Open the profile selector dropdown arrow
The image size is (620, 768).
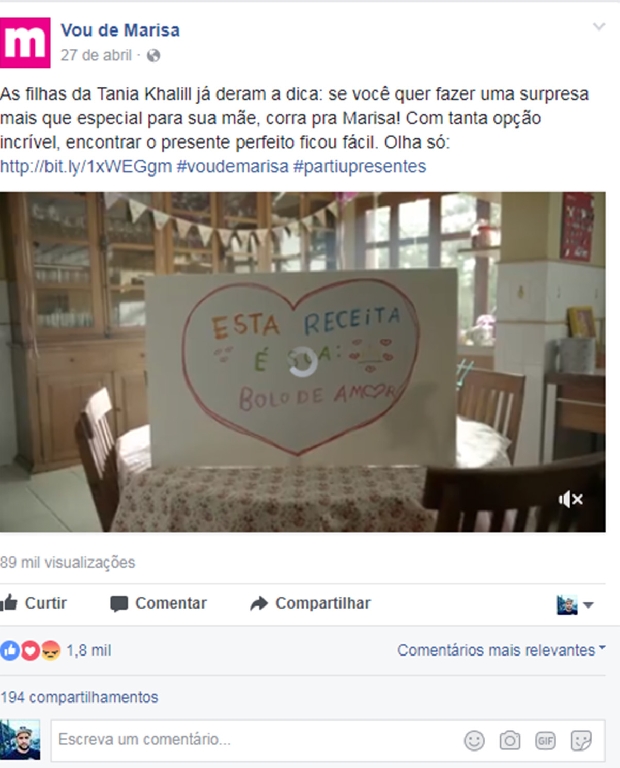[589, 605]
